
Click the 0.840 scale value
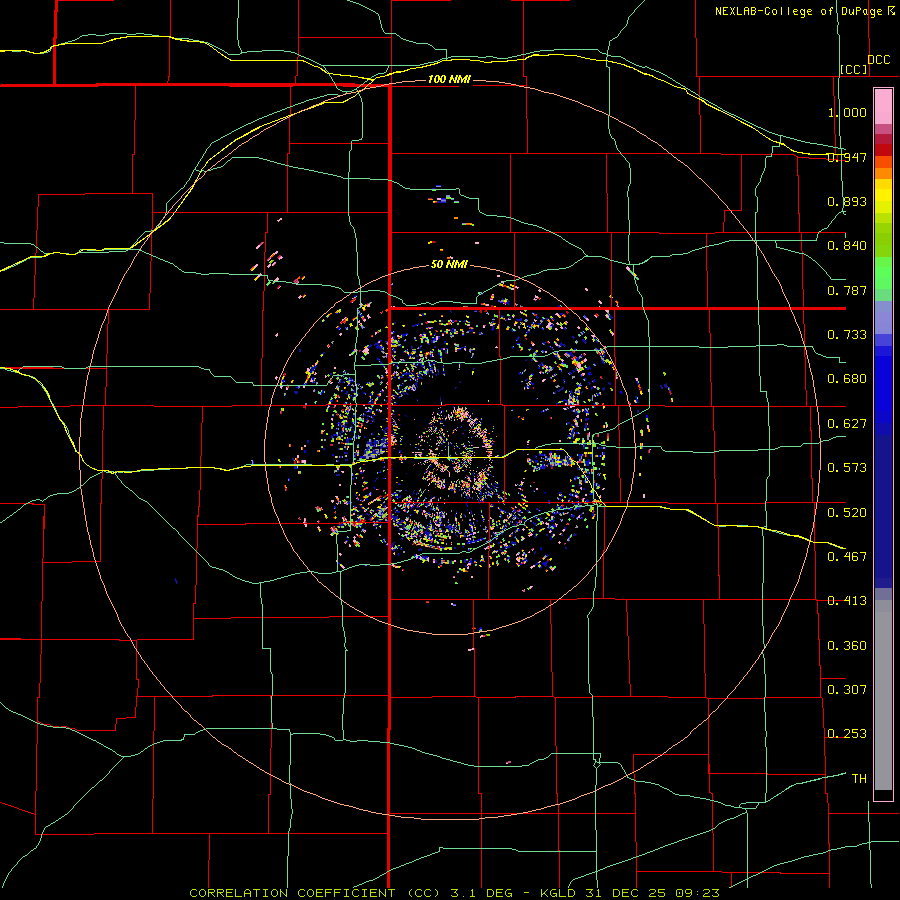[x=847, y=246]
